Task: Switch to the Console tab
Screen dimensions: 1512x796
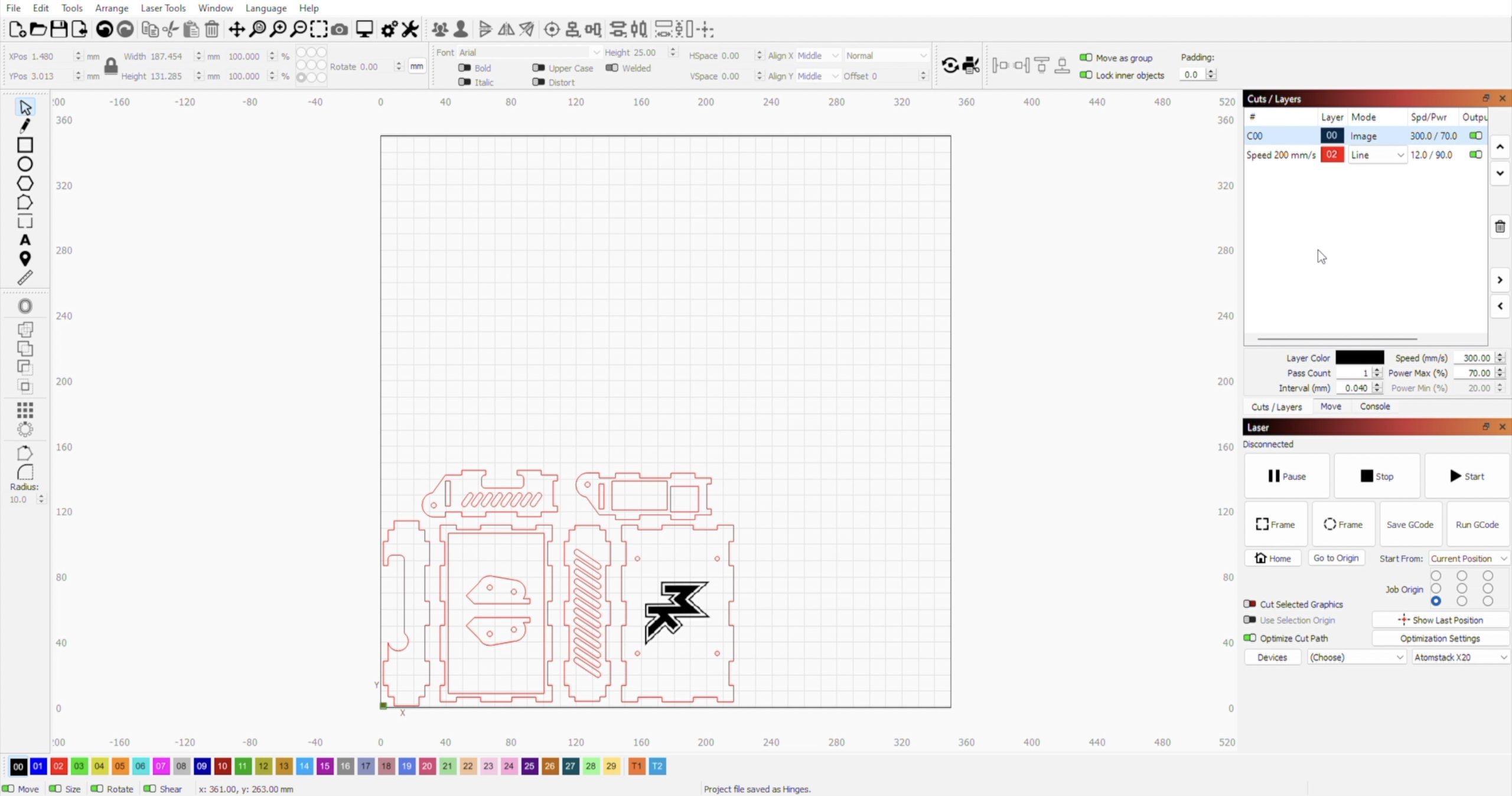Action: (x=1374, y=406)
